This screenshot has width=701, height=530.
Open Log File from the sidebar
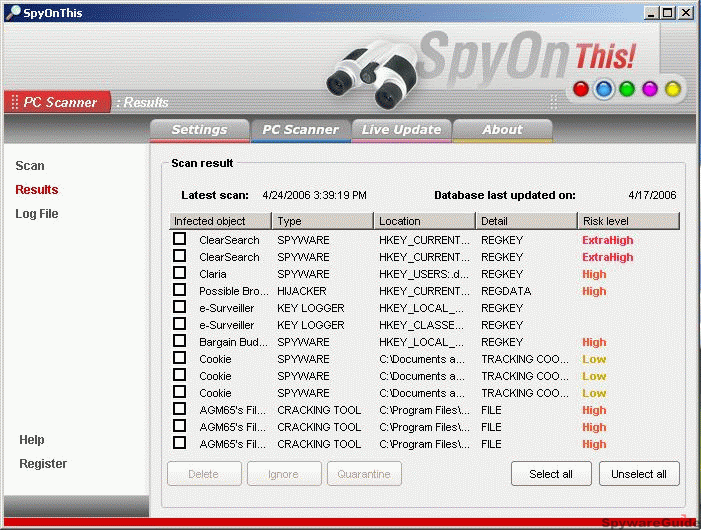pyautogui.click(x=37, y=214)
